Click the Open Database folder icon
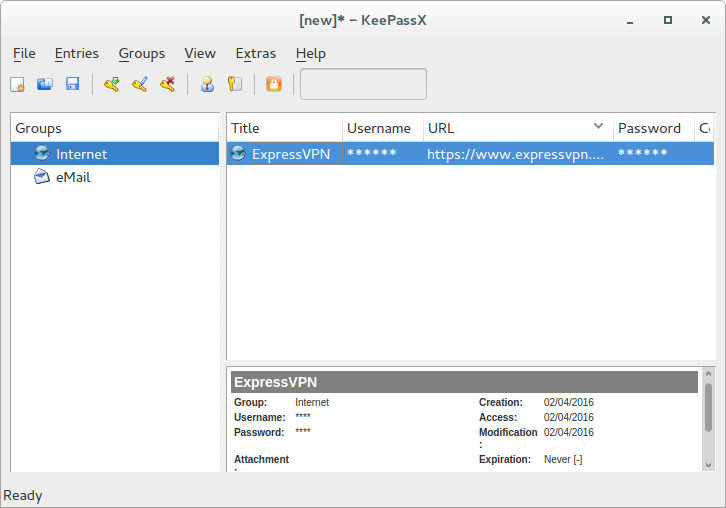Screen dimensions: 726x508 coord(44,85)
